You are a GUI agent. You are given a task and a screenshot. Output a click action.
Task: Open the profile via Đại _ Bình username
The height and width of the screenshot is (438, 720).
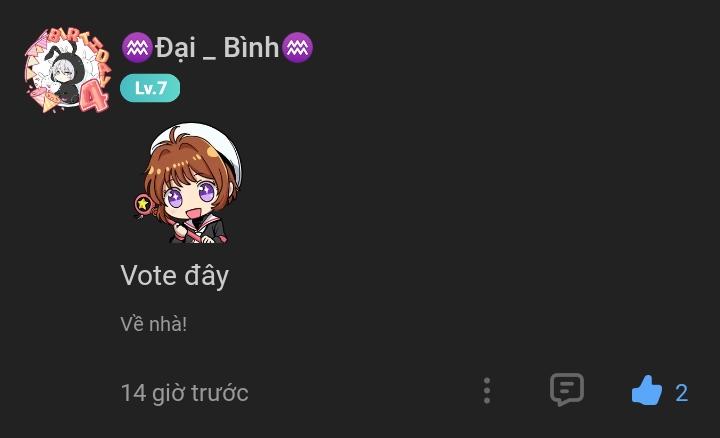click(x=217, y=47)
